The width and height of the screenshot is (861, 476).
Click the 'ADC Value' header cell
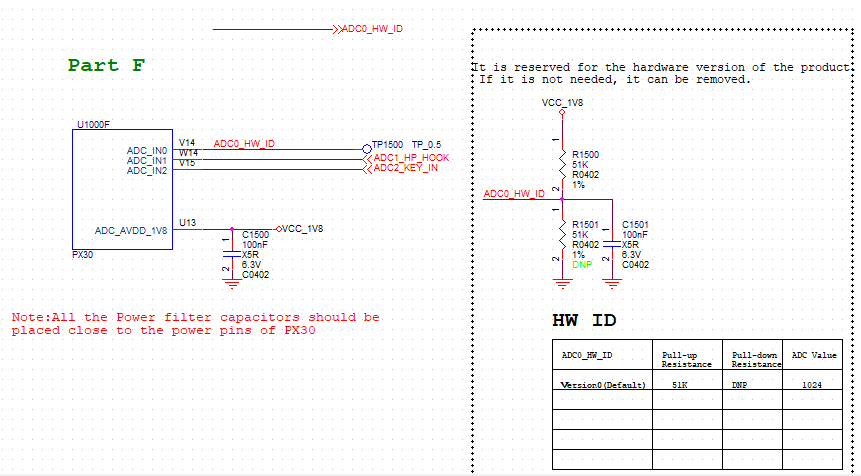click(813, 357)
